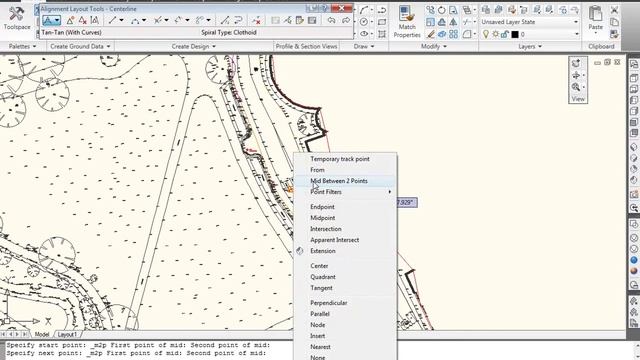Click the black layer color swatch
This screenshot has height=360, width=640.
pos(515,35)
